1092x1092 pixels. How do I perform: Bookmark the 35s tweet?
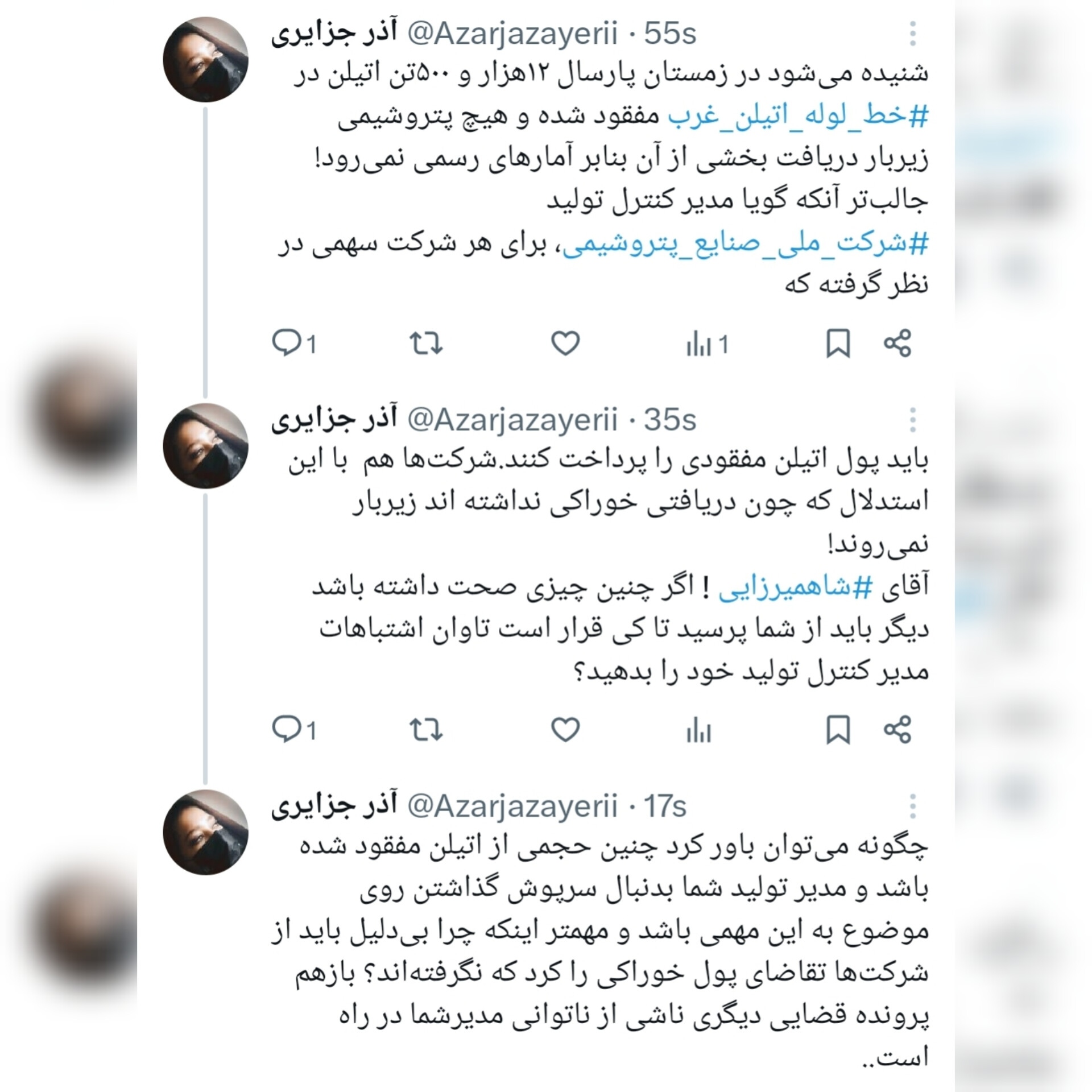pyautogui.click(x=838, y=730)
